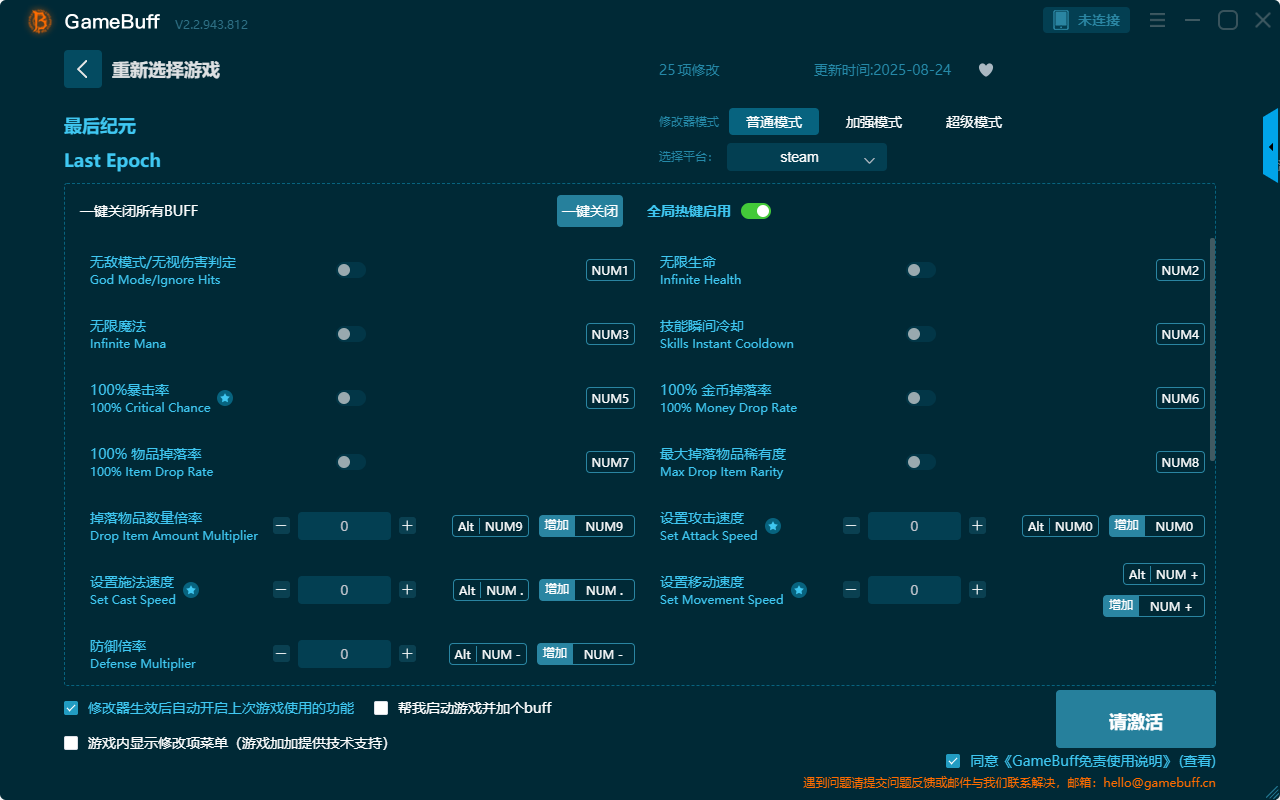The height and width of the screenshot is (800, 1280).
Task: Click 增加 NUM9 increase hotkey box
Action: [587, 526]
